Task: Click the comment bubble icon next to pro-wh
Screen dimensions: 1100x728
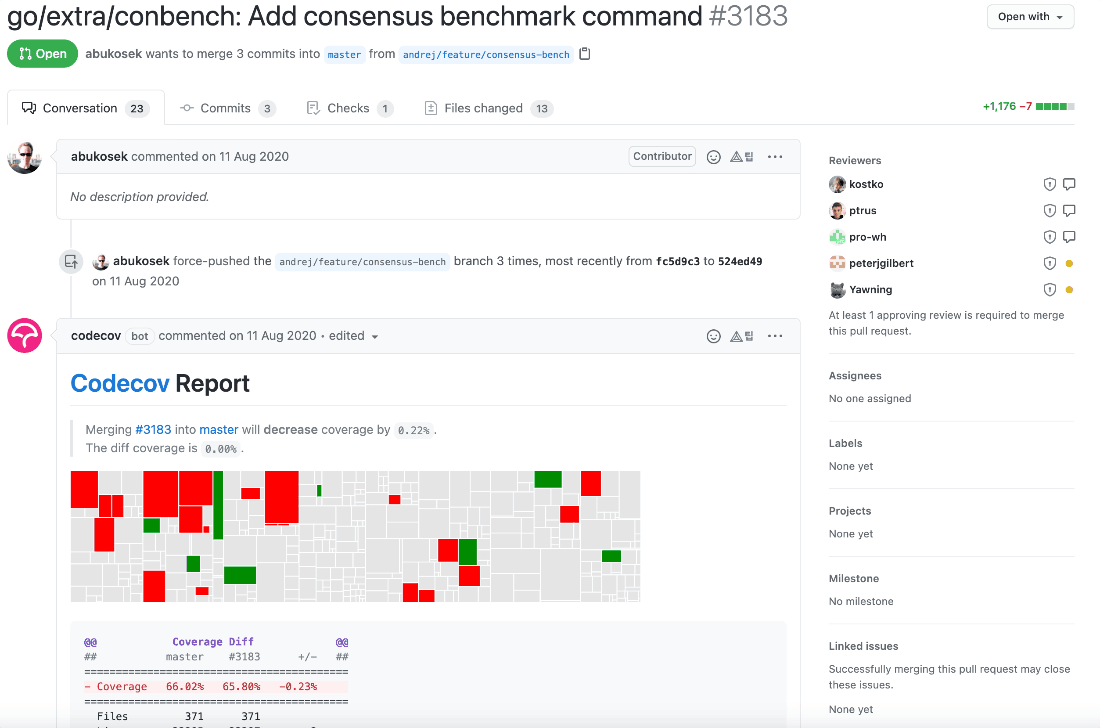Action: point(1069,237)
